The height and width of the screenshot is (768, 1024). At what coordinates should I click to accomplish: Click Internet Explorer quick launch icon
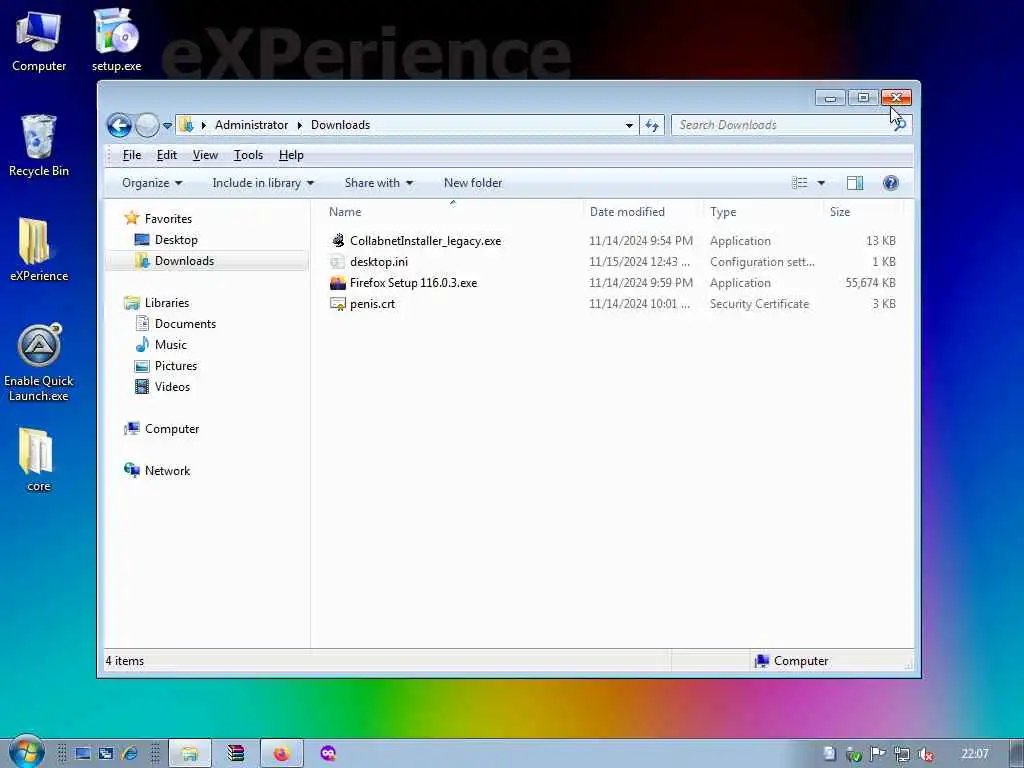coord(130,754)
